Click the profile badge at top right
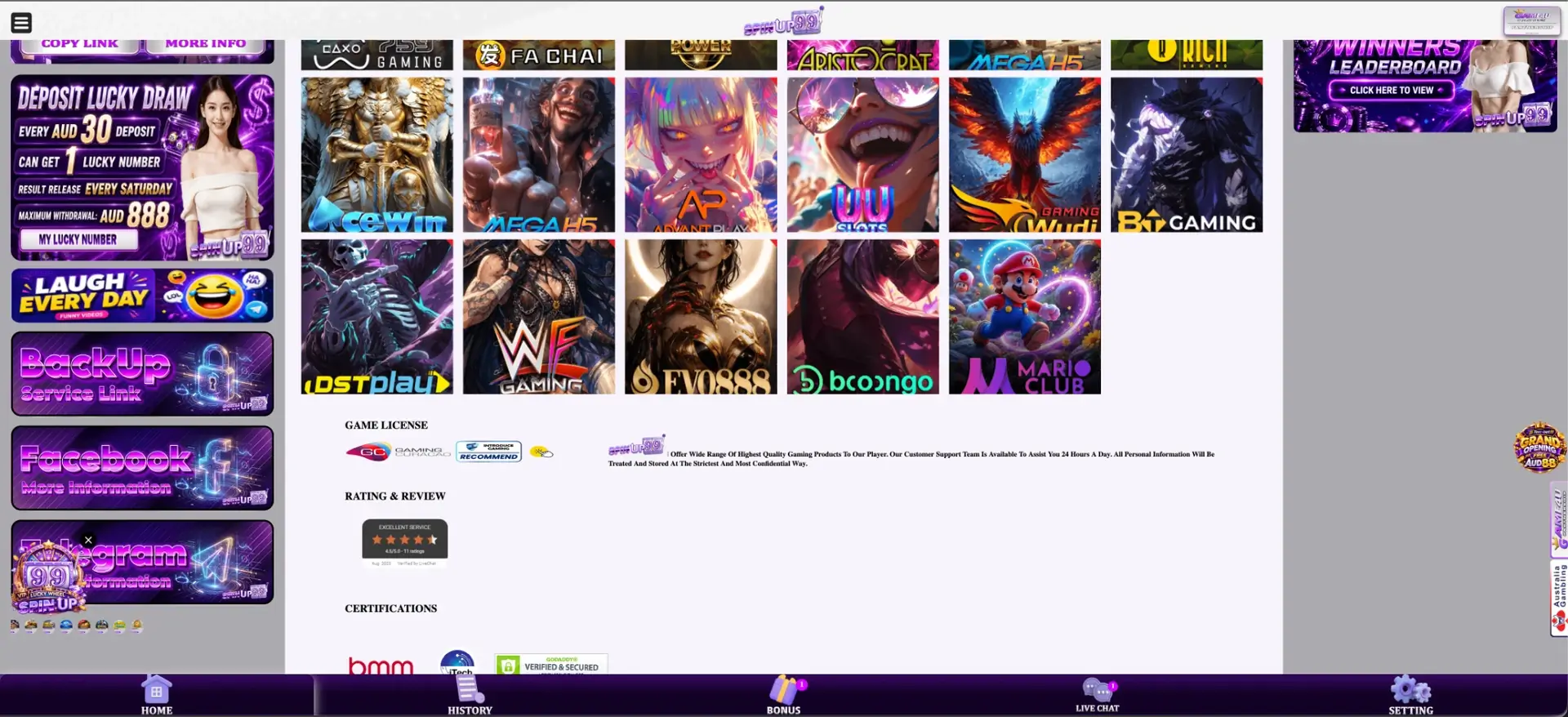 tap(1531, 20)
